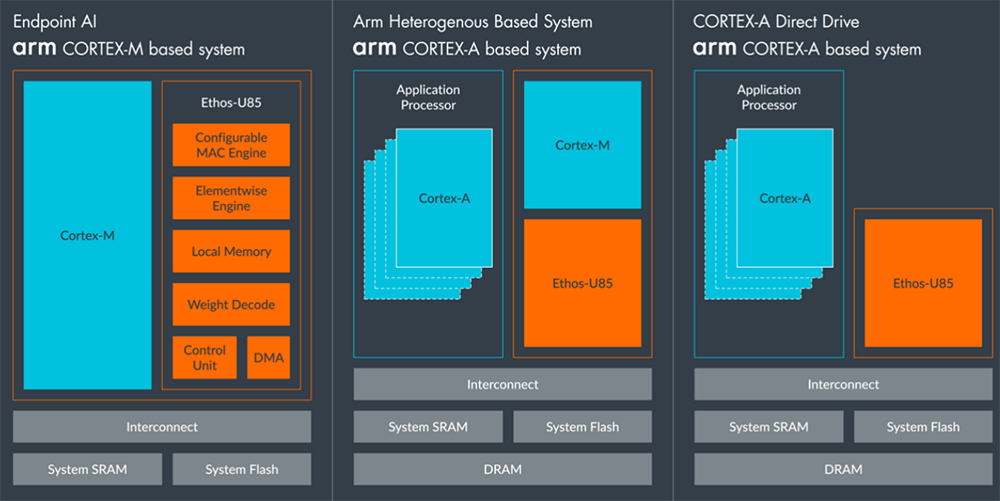1000x501 pixels.
Task: Click the DRAM bar in Heterogenous Based System
Action: pyautogui.click(x=502, y=469)
